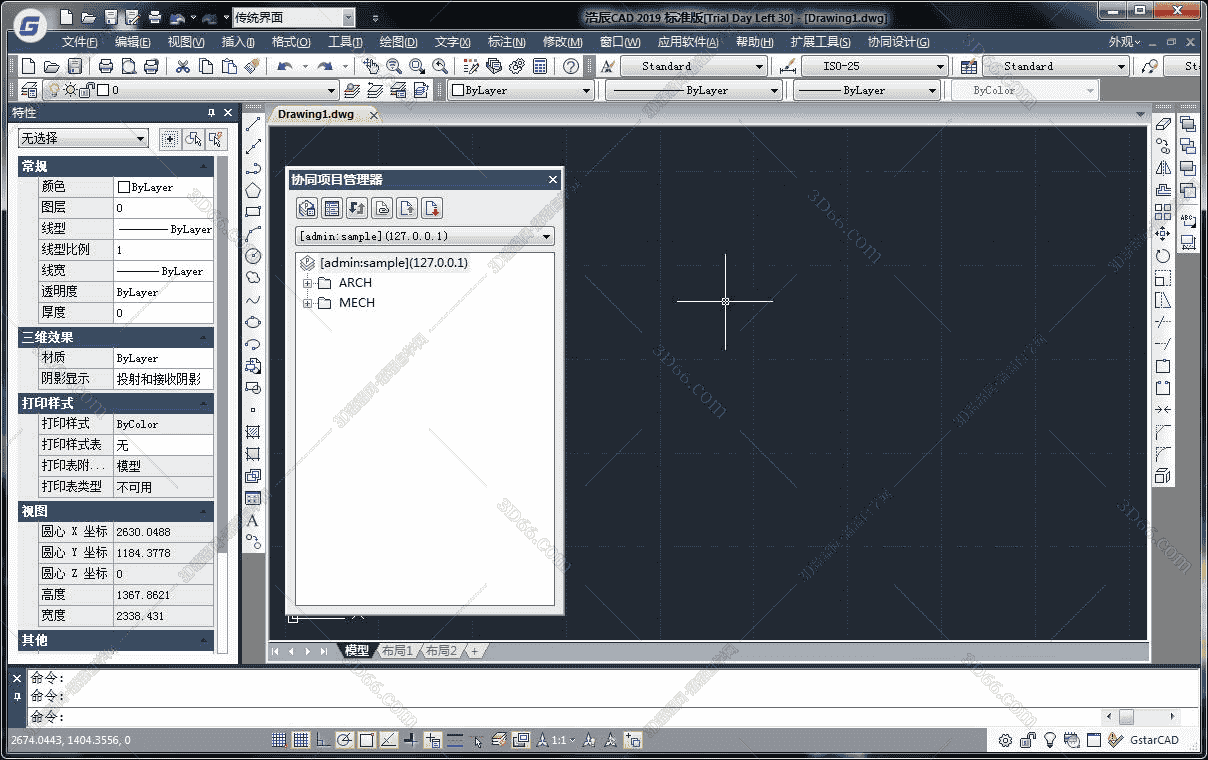
Task: Pick the Polygon tool in draw toolbar
Action: [x=253, y=190]
